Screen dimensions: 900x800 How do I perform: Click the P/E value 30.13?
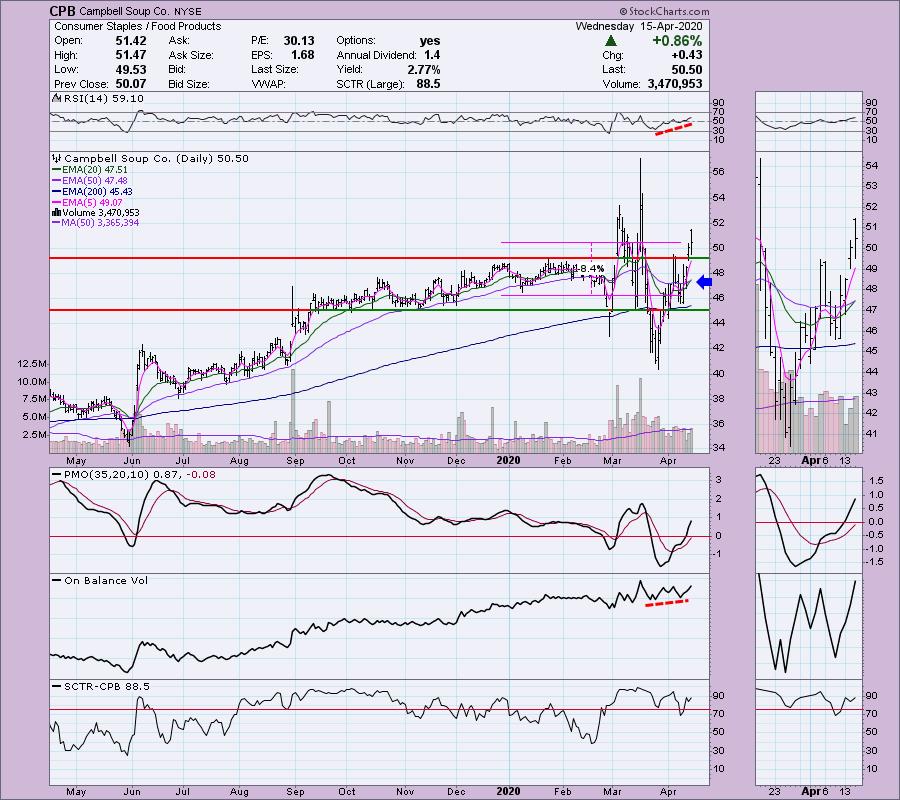[299, 41]
